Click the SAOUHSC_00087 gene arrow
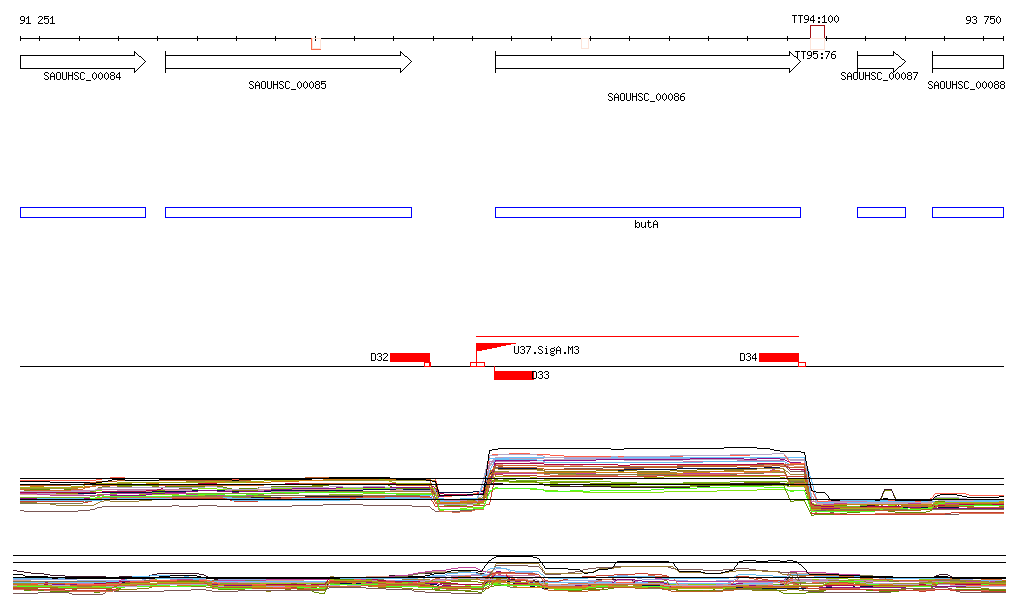This screenshot has height=611, width=1024. tap(881, 62)
